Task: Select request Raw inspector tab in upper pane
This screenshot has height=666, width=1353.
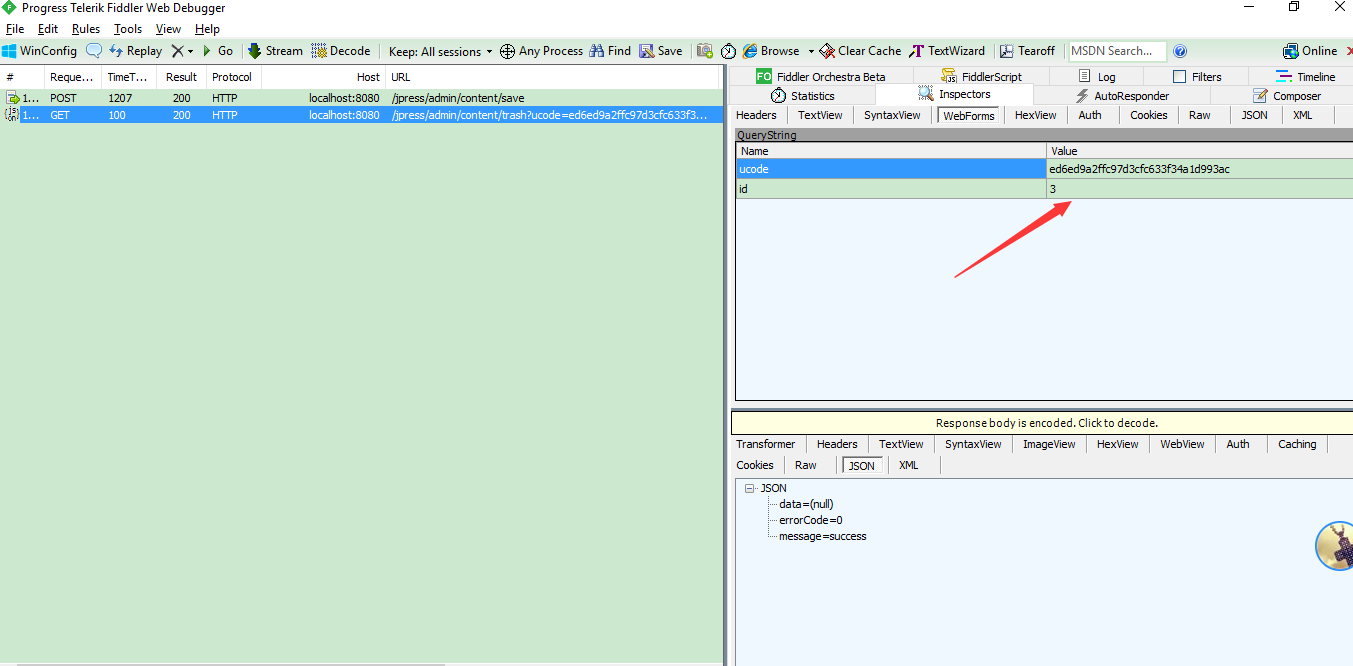Action: (1199, 116)
